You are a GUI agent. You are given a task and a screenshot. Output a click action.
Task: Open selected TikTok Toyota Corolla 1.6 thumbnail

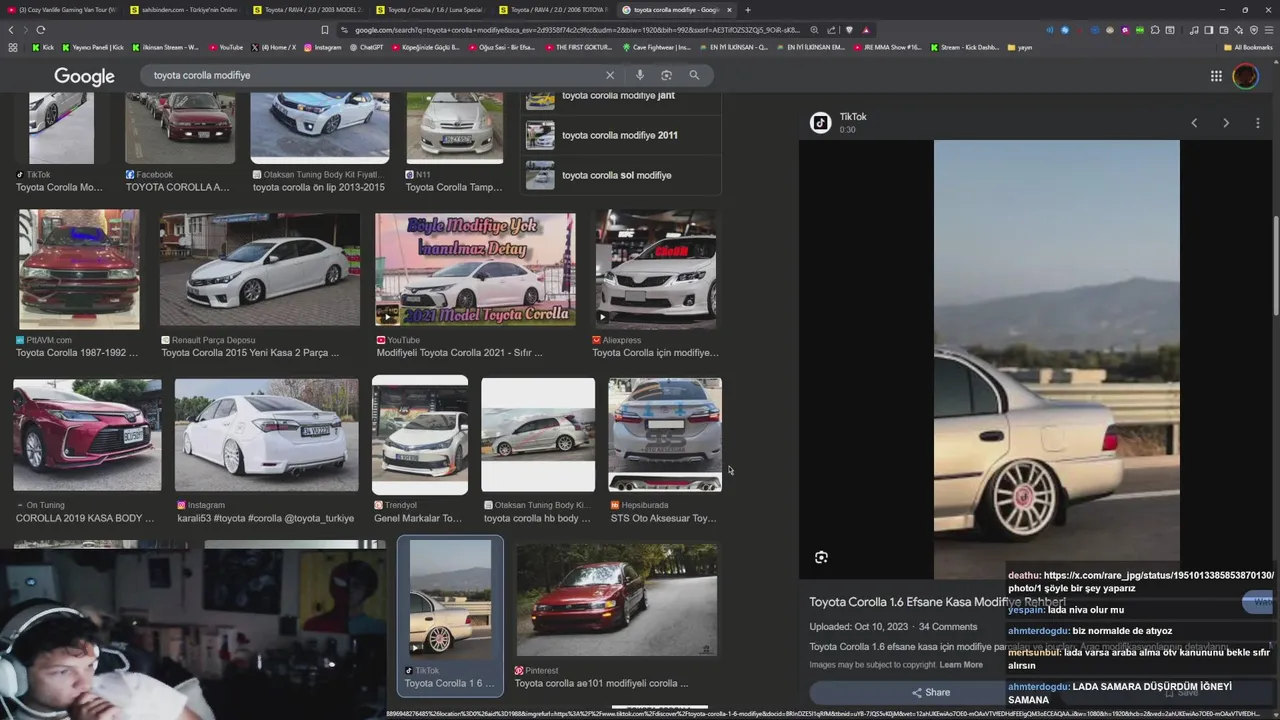(x=450, y=598)
